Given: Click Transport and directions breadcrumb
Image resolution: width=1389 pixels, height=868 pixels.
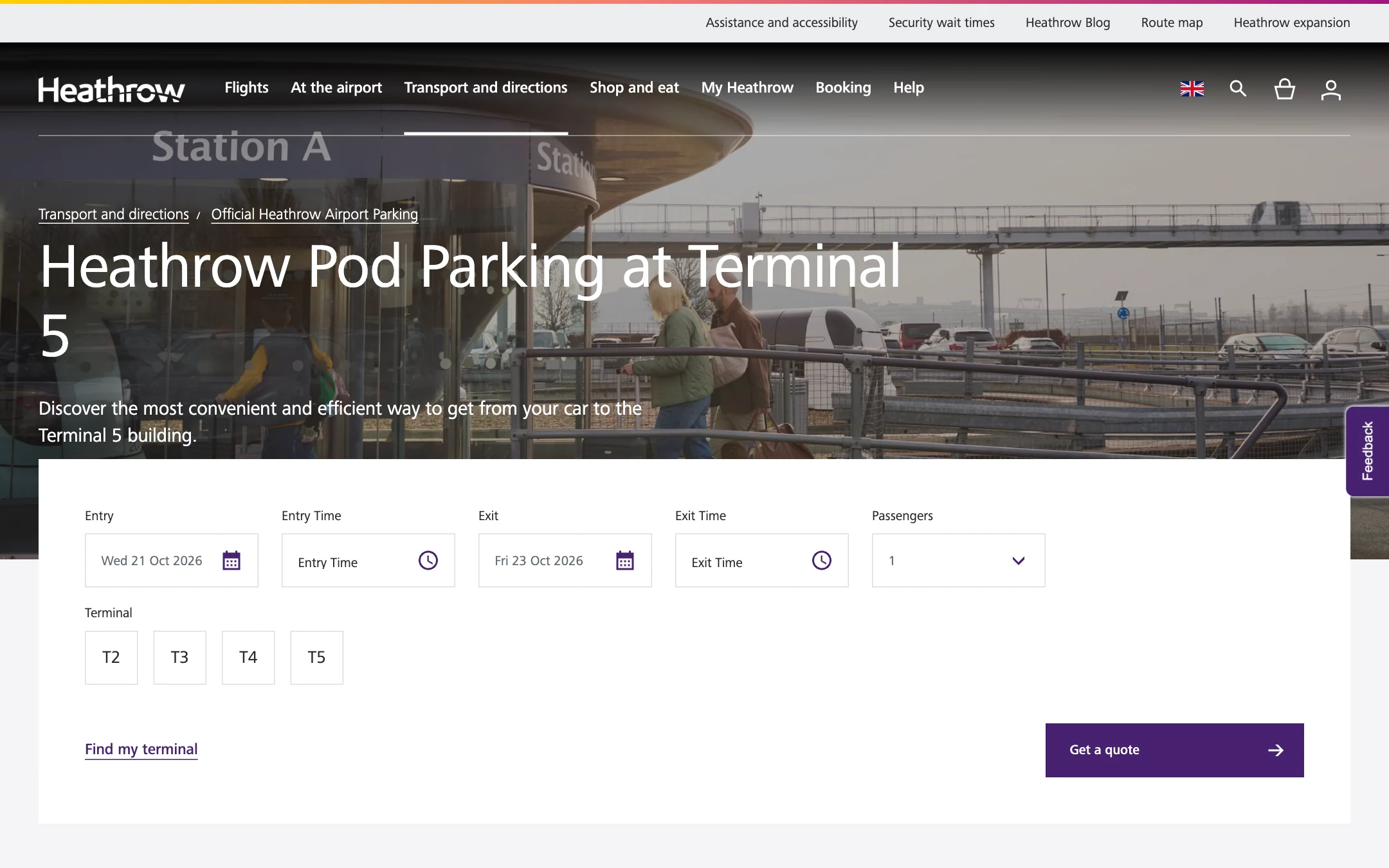Looking at the screenshot, I should (114, 214).
